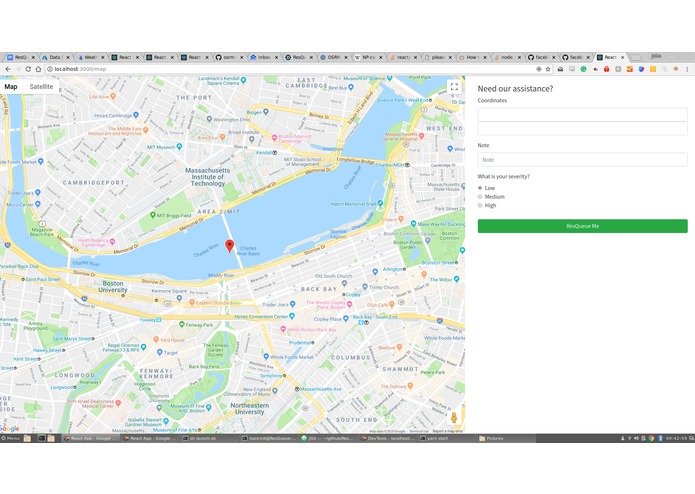Click the second Coordinates input field
The height and width of the screenshot is (494, 695).
582,128
